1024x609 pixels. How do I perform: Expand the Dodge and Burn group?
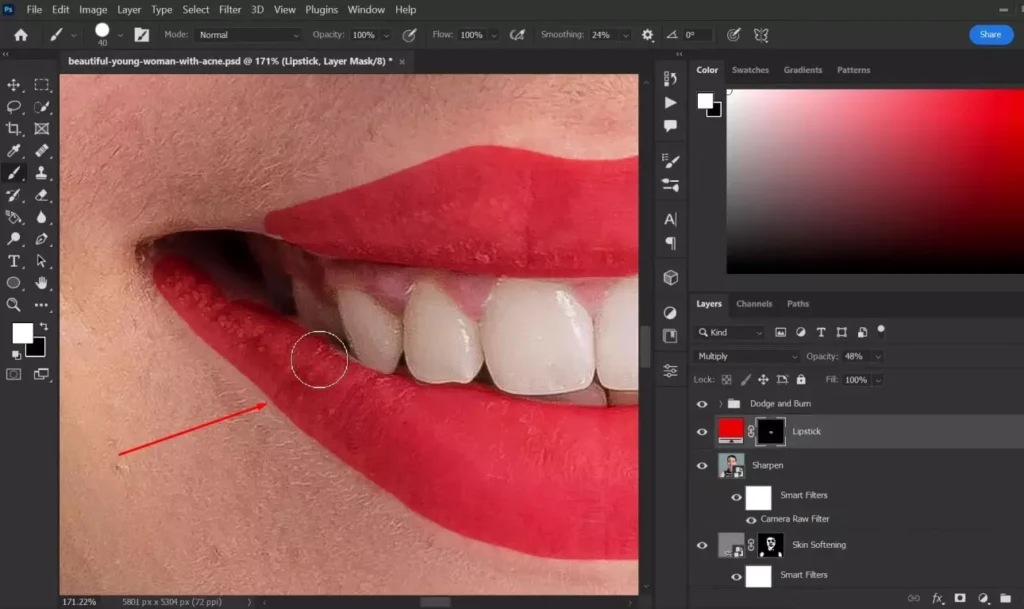(x=718, y=403)
